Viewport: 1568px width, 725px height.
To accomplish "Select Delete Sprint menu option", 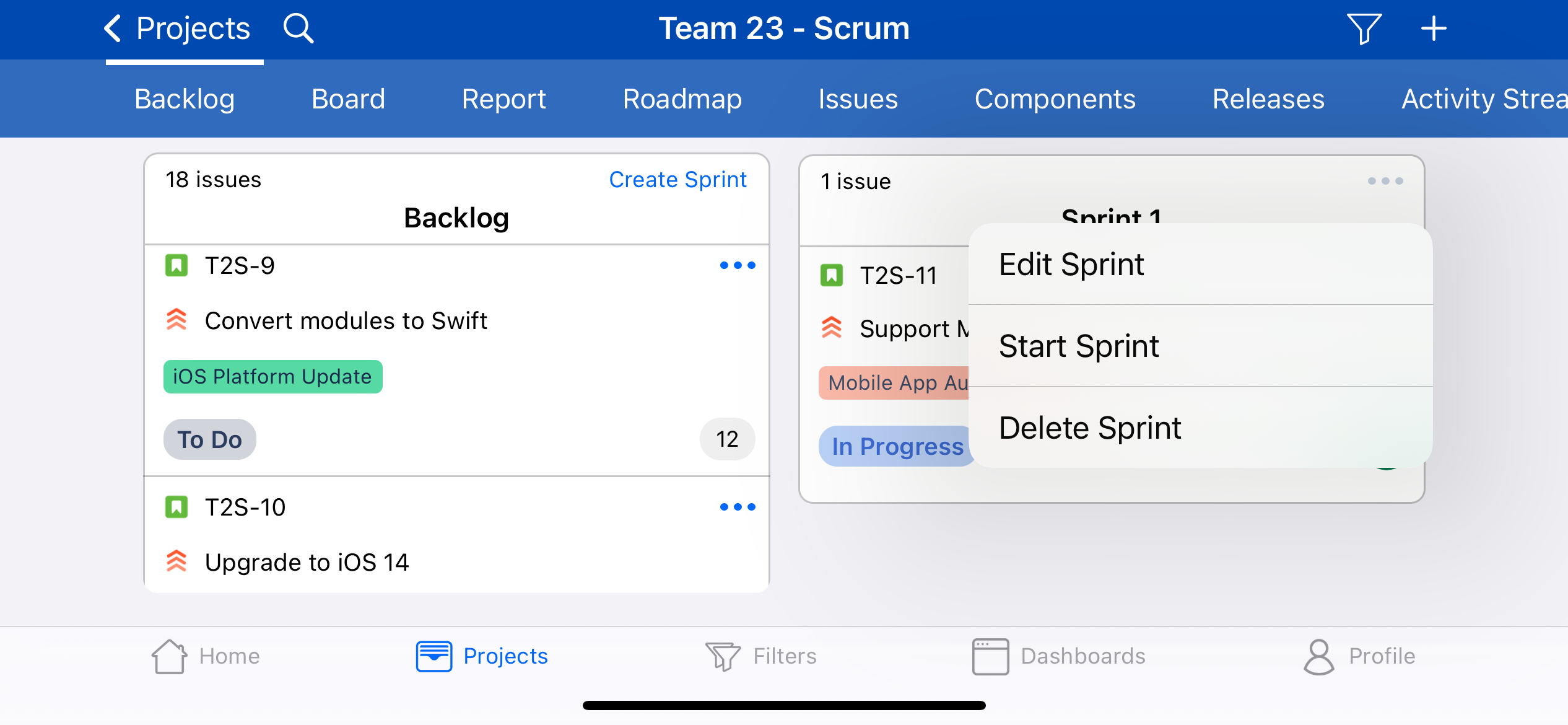I will pos(1090,428).
